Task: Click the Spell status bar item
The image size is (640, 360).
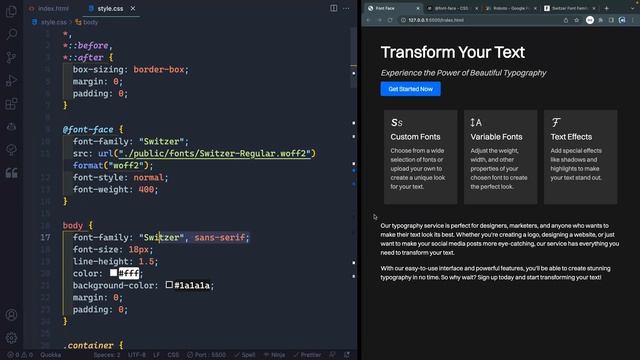Action: pos(244,355)
